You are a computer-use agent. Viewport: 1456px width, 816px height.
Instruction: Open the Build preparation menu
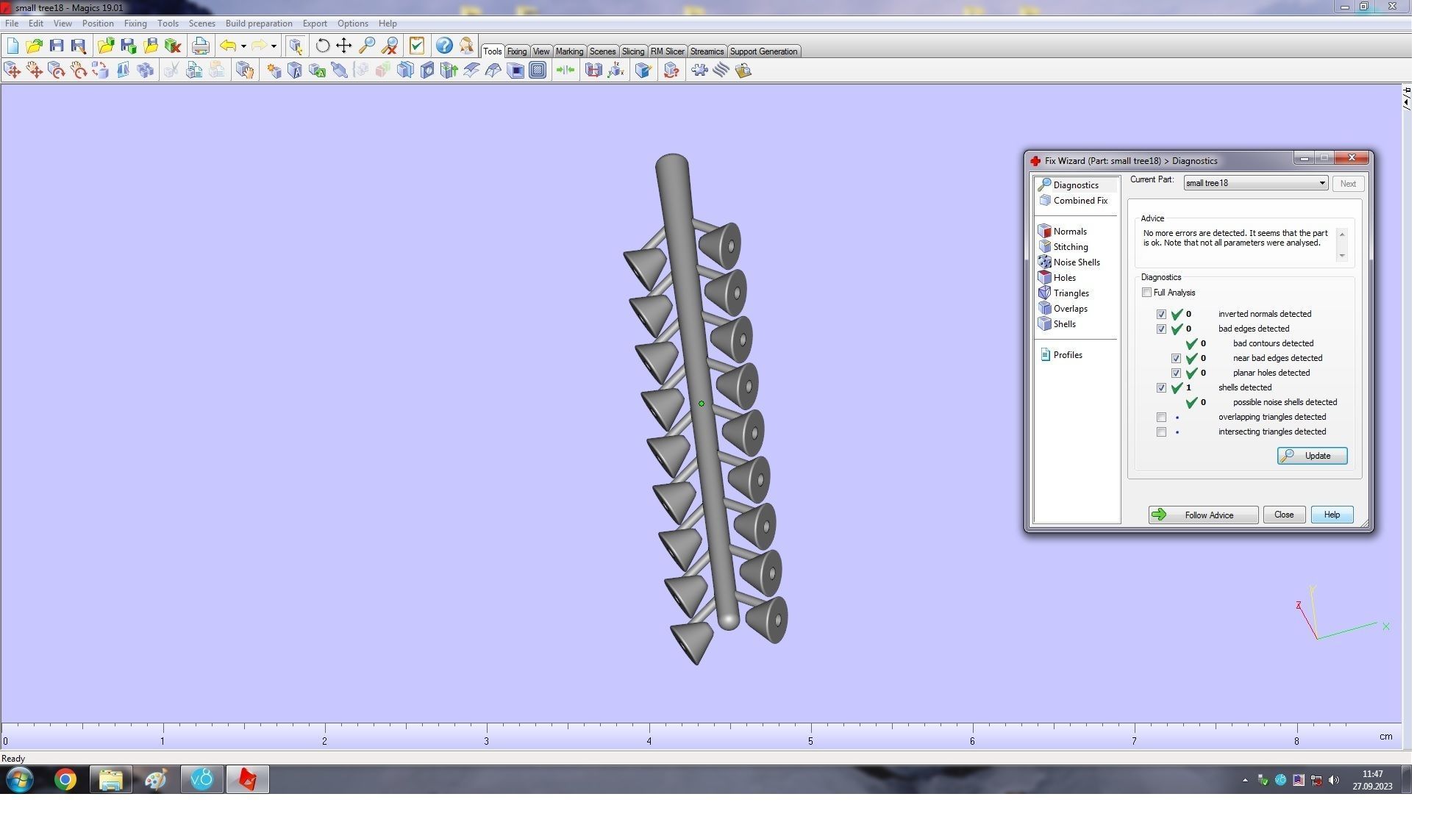(258, 24)
